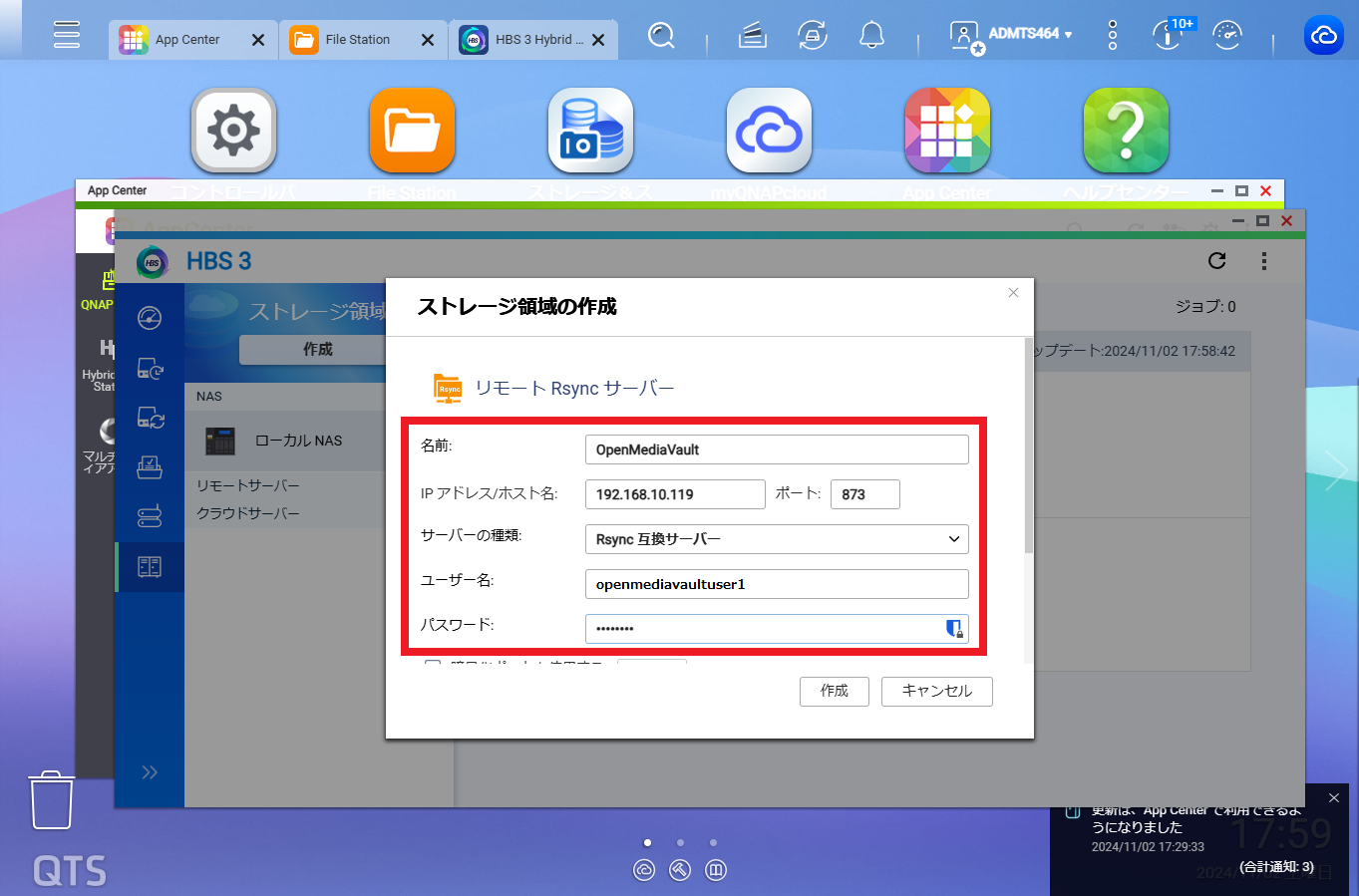Open the QTS main hamburger menu
1359x896 pixels.
pyautogui.click(x=67, y=35)
